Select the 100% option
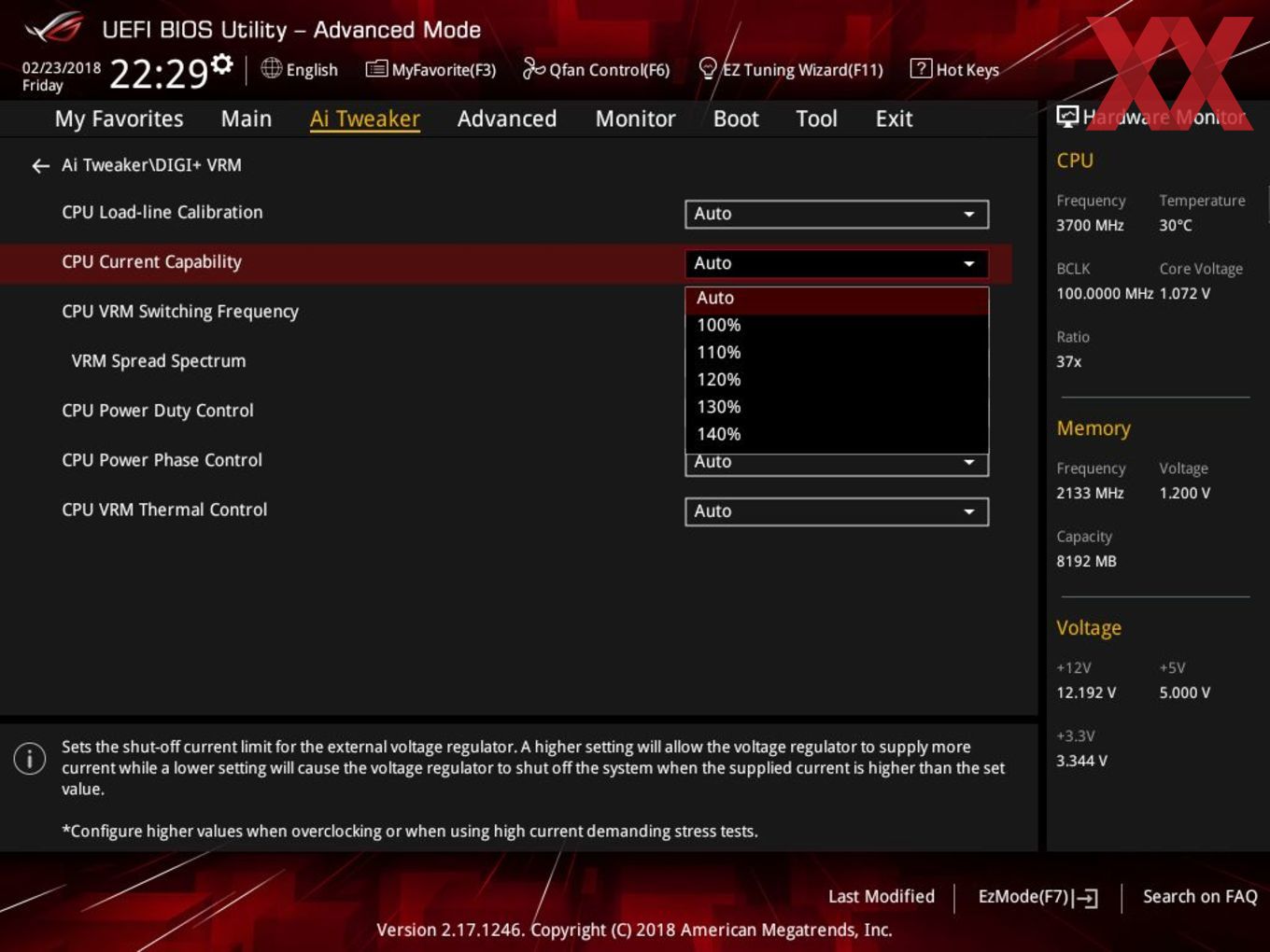This screenshot has height=952, width=1270. 837,326
